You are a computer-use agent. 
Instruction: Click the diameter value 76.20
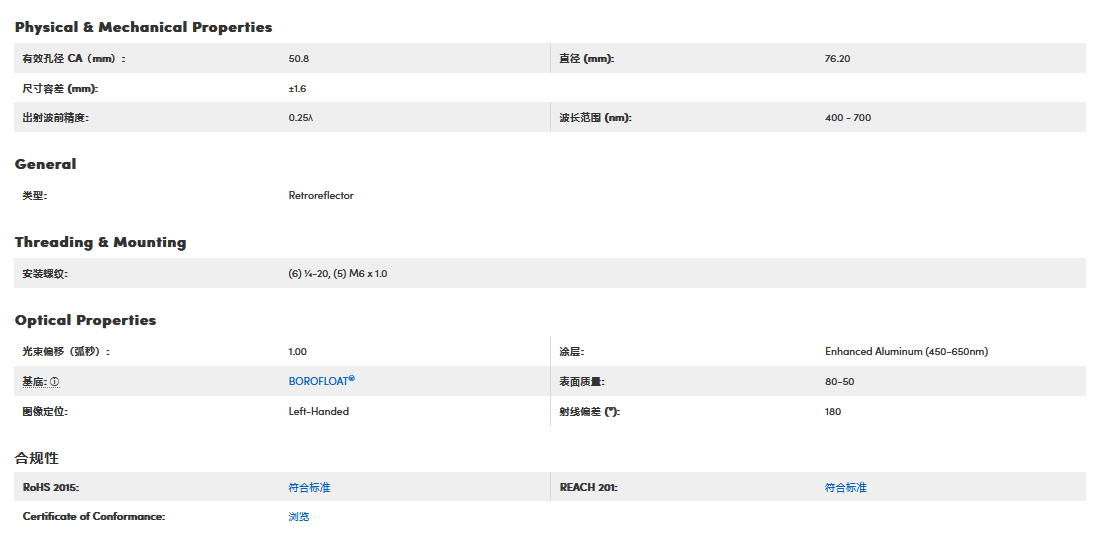click(837, 59)
